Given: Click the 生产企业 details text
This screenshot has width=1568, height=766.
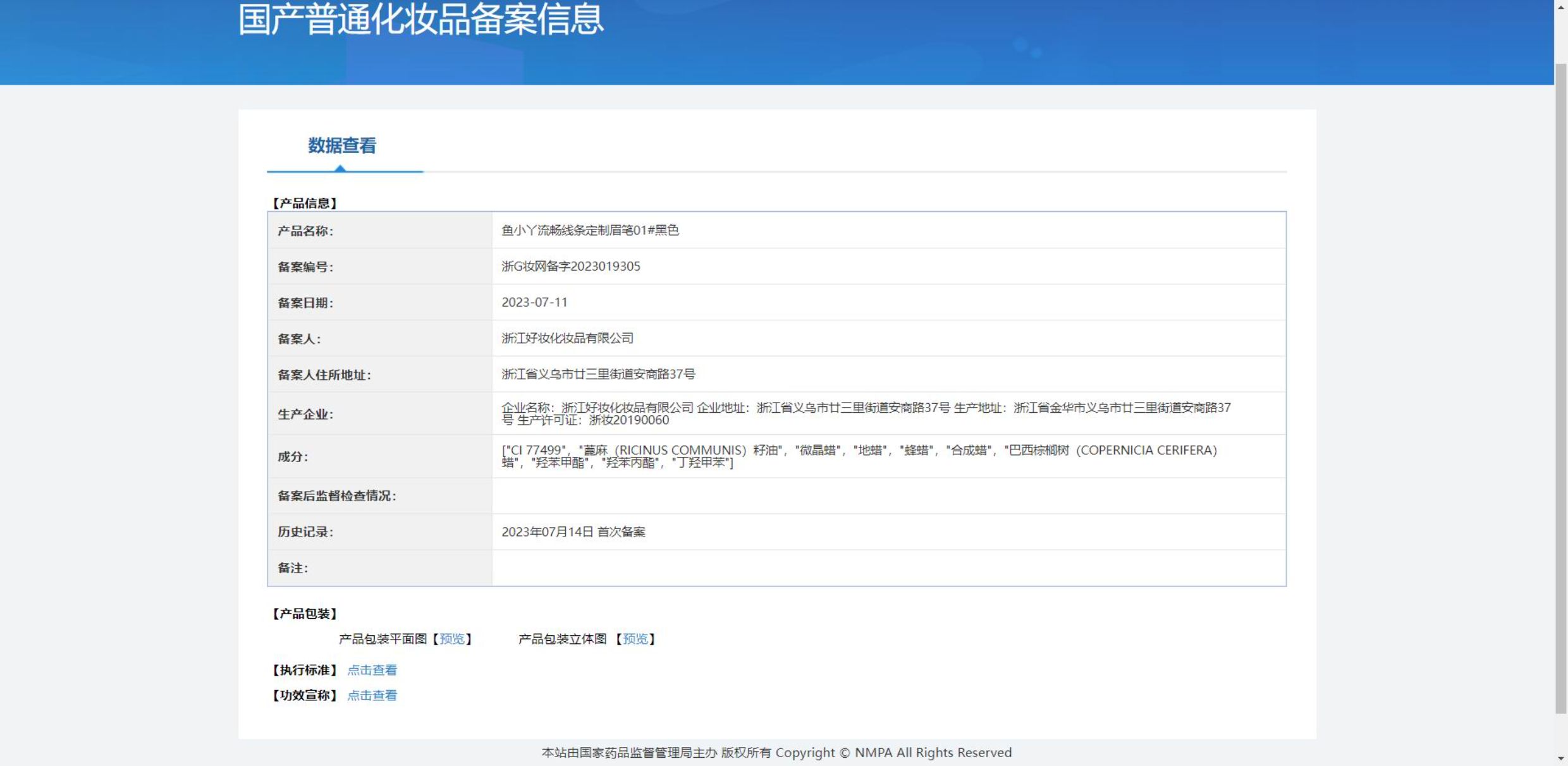Looking at the screenshot, I should [x=866, y=413].
